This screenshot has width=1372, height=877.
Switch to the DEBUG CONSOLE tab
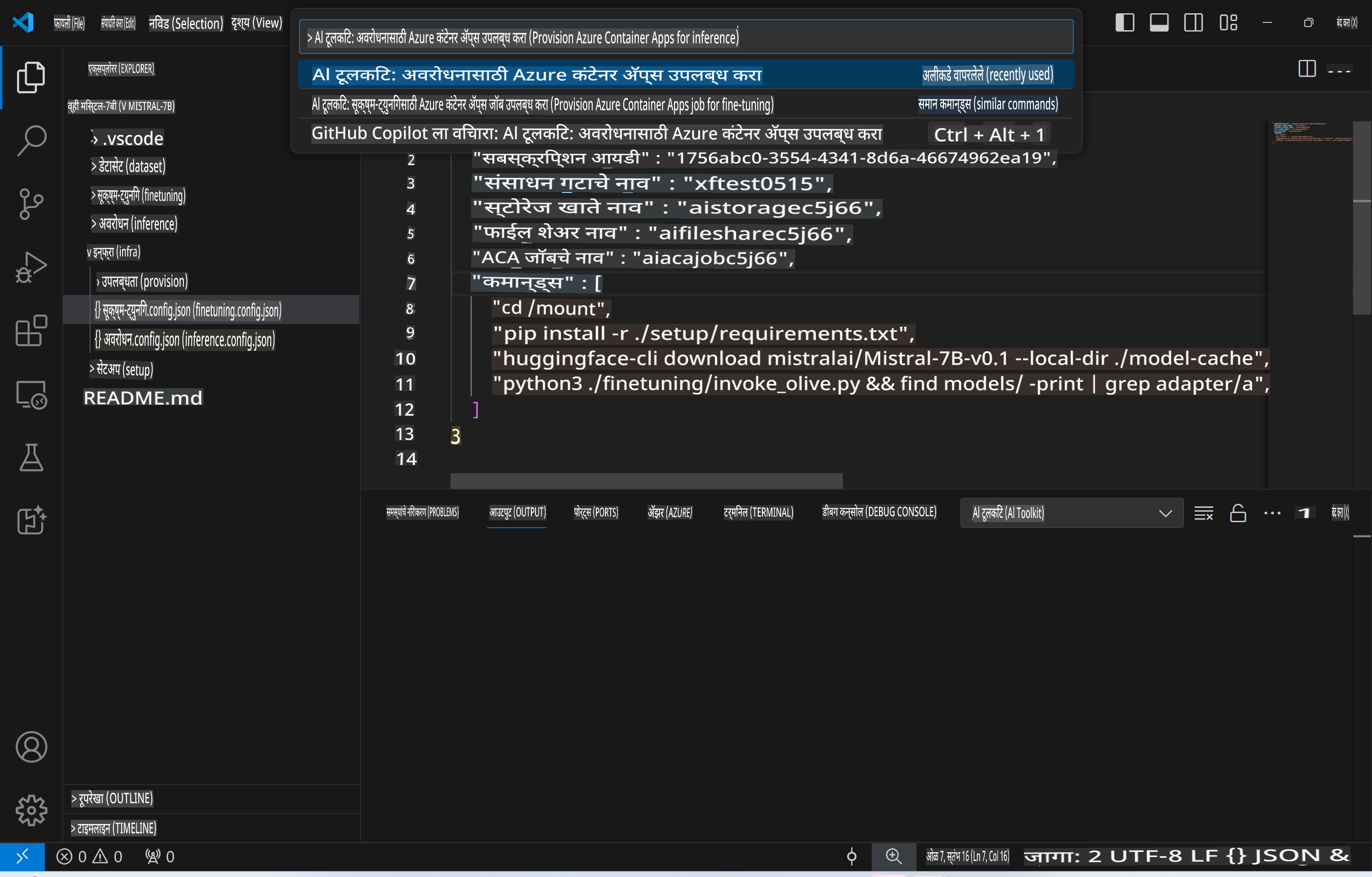tap(879, 512)
